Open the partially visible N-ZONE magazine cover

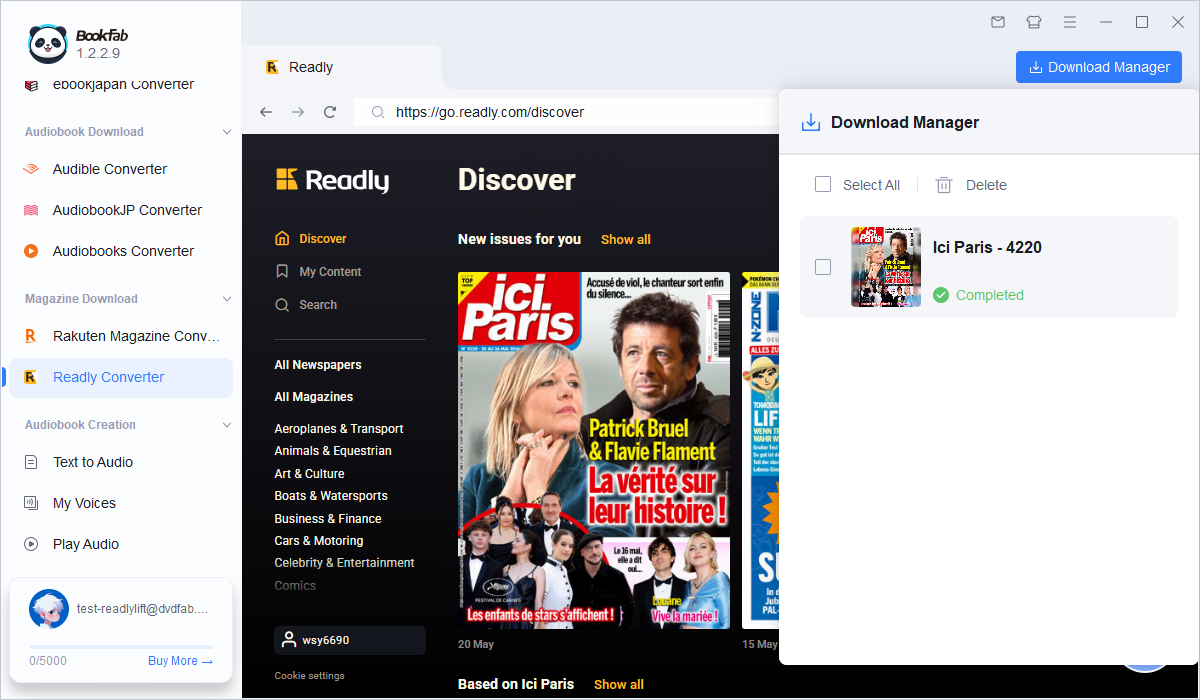pyautogui.click(x=761, y=450)
